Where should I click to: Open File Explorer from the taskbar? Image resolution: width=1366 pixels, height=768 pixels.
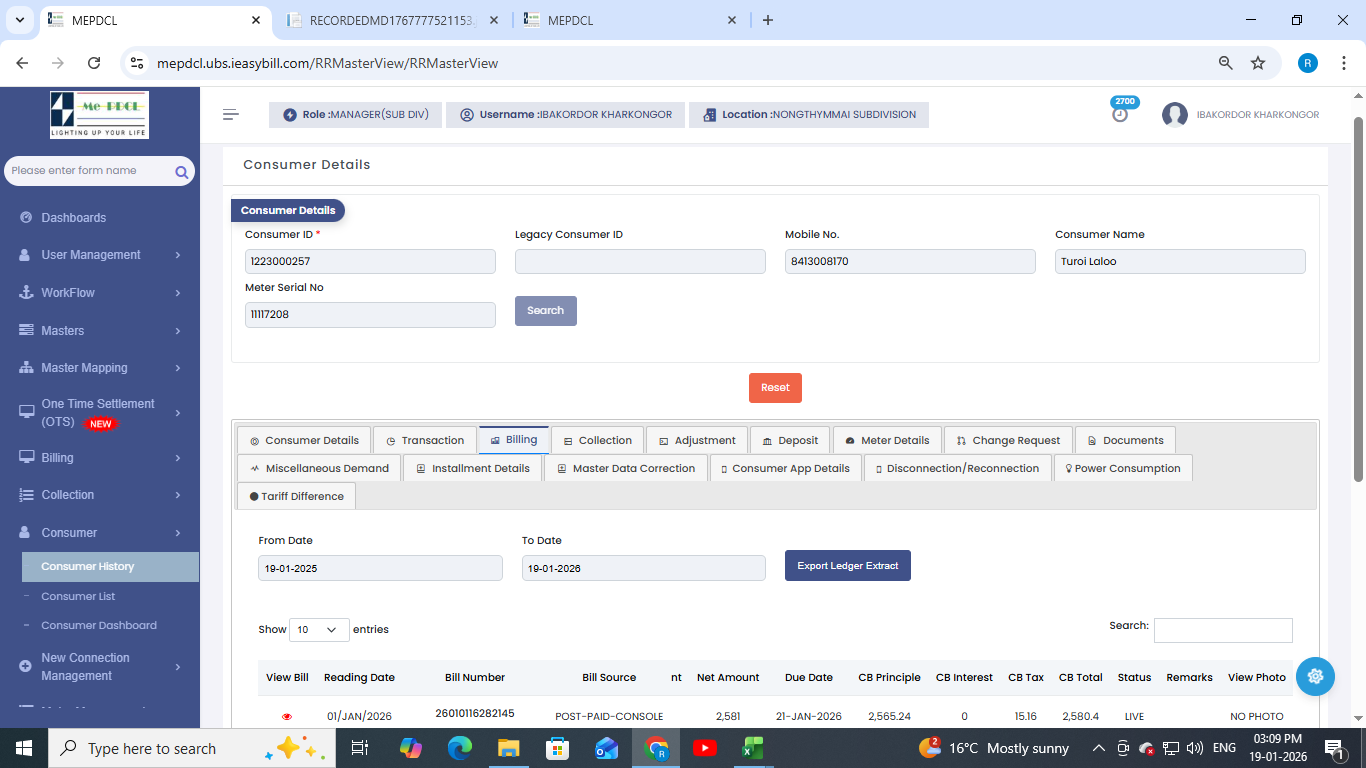click(509, 748)
